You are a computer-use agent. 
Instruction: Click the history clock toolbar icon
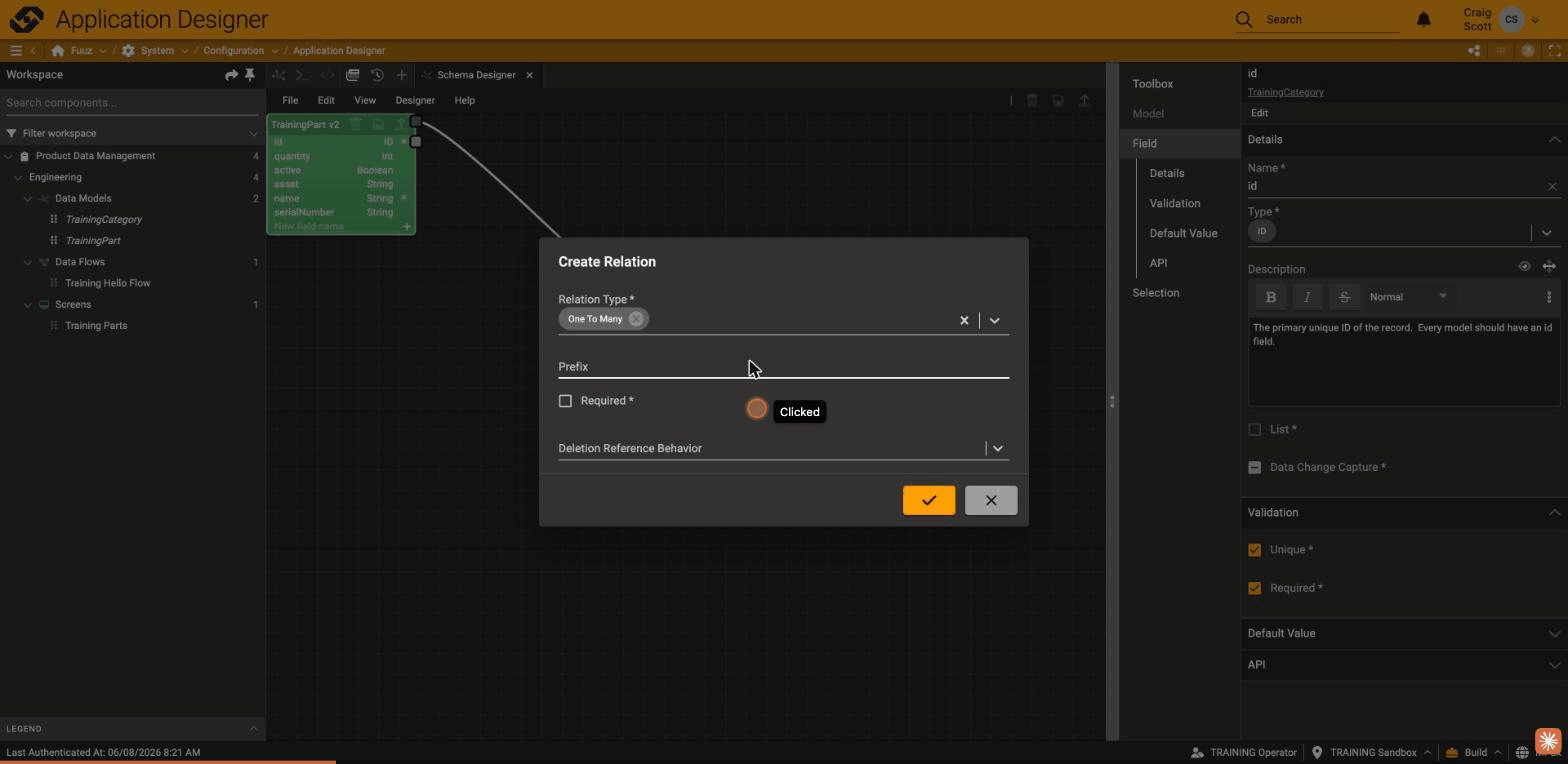point(377,75)
